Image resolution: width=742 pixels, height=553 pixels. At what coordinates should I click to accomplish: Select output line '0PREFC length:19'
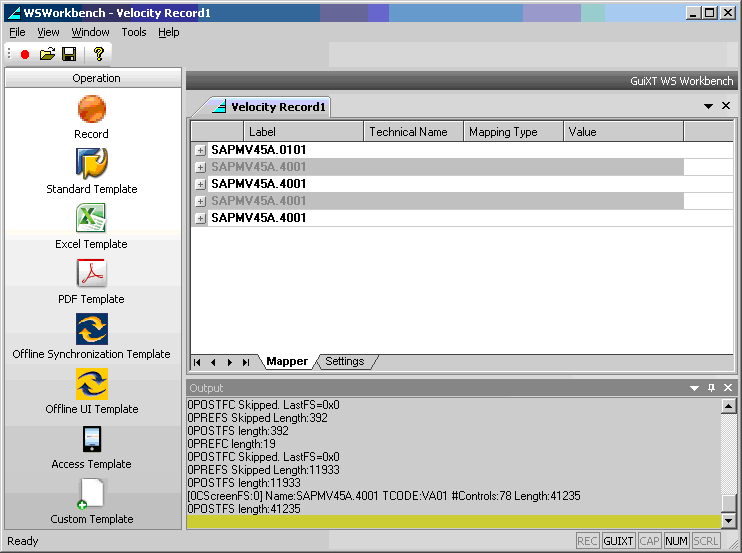pyautogui.click(x=231, y=444)
